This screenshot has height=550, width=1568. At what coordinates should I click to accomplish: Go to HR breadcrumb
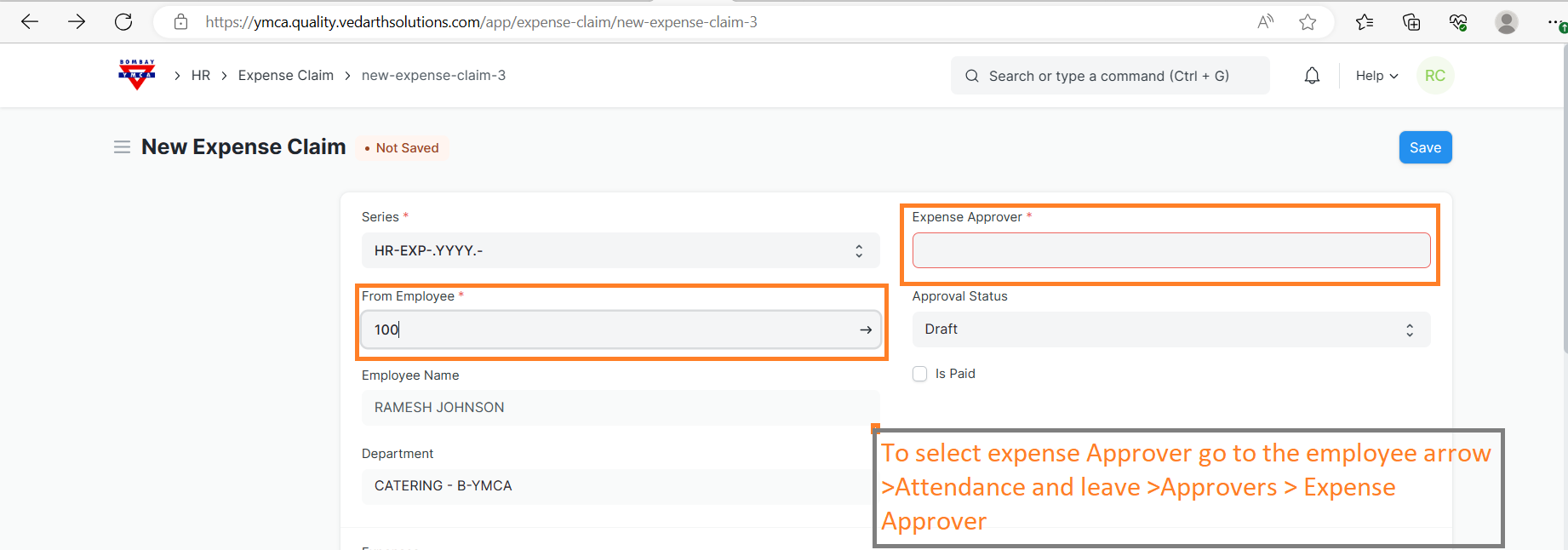tap(201, 76)
